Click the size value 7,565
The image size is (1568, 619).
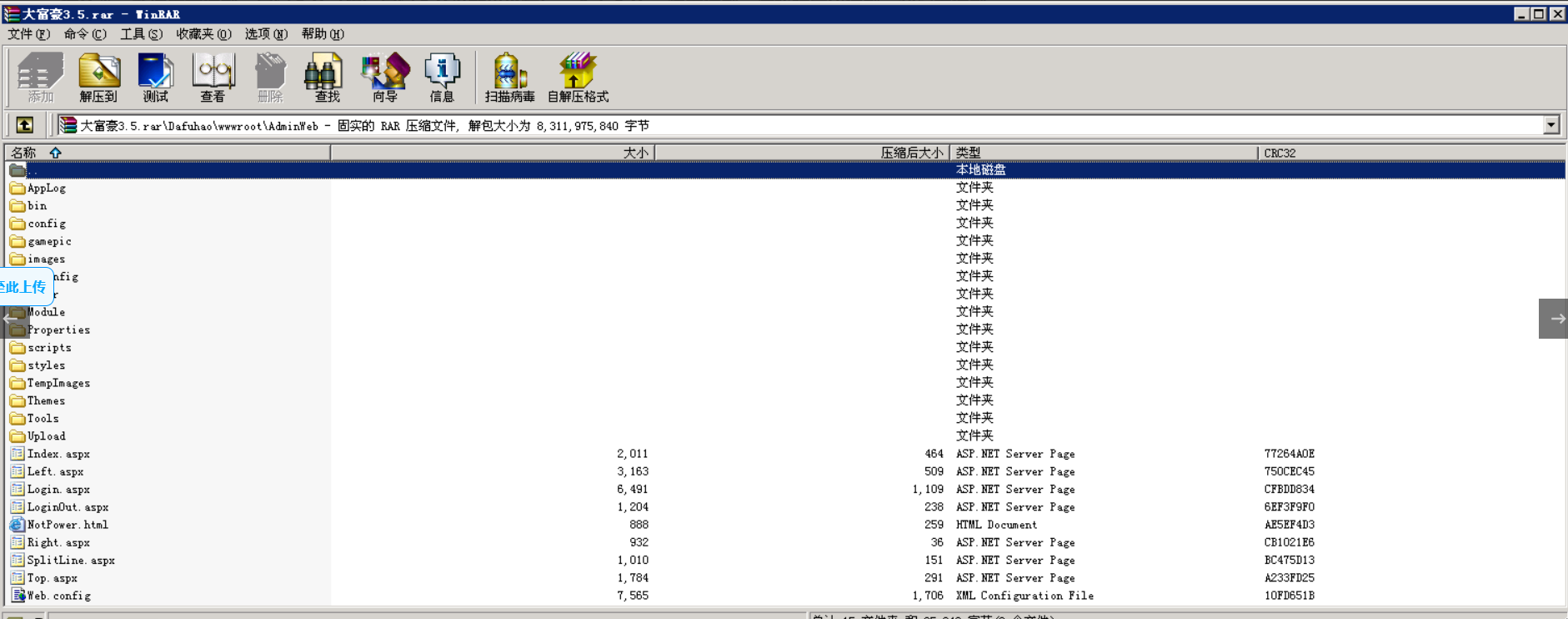click(632, 596)
